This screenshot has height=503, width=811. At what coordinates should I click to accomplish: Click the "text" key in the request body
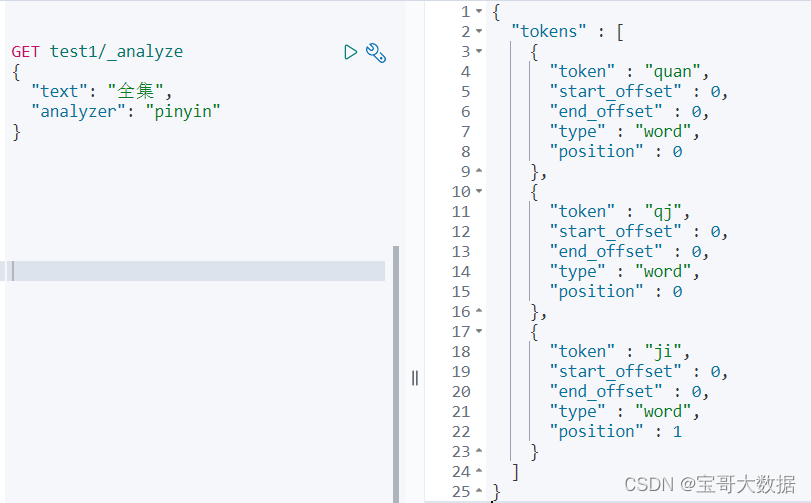(x=59, y=92)
